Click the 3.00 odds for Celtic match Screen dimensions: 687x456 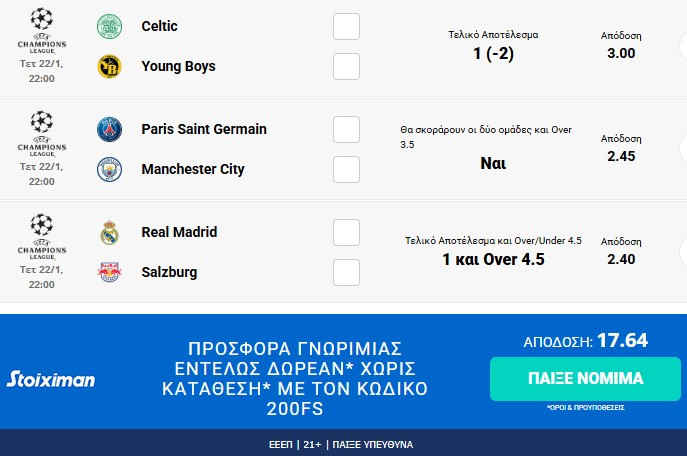click(621, 53)
